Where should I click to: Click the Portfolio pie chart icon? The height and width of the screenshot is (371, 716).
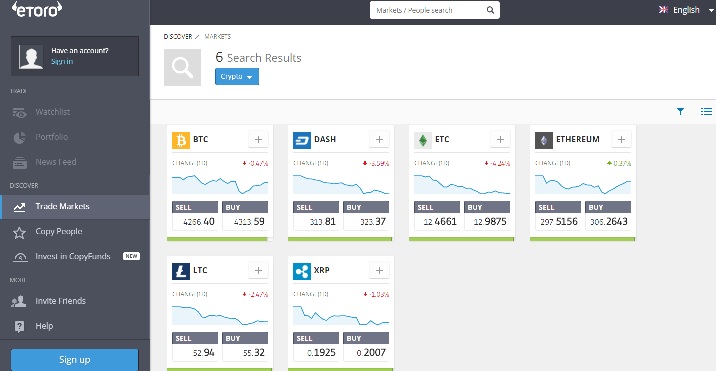coord(19,138)
